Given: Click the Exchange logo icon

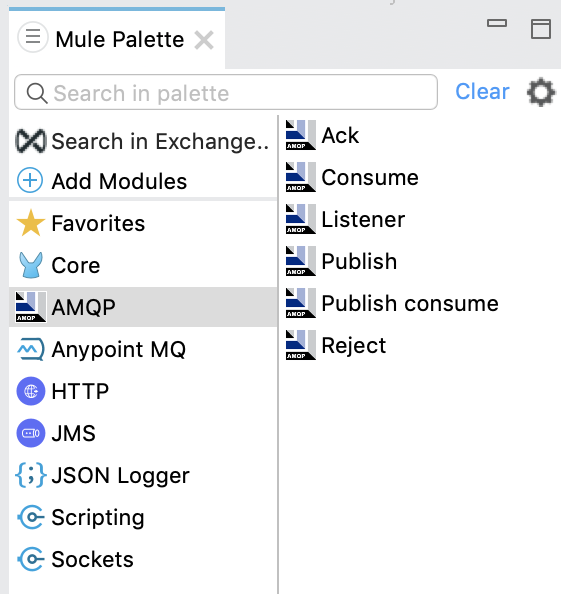Looking at the screenshot, I should point(31,141).
